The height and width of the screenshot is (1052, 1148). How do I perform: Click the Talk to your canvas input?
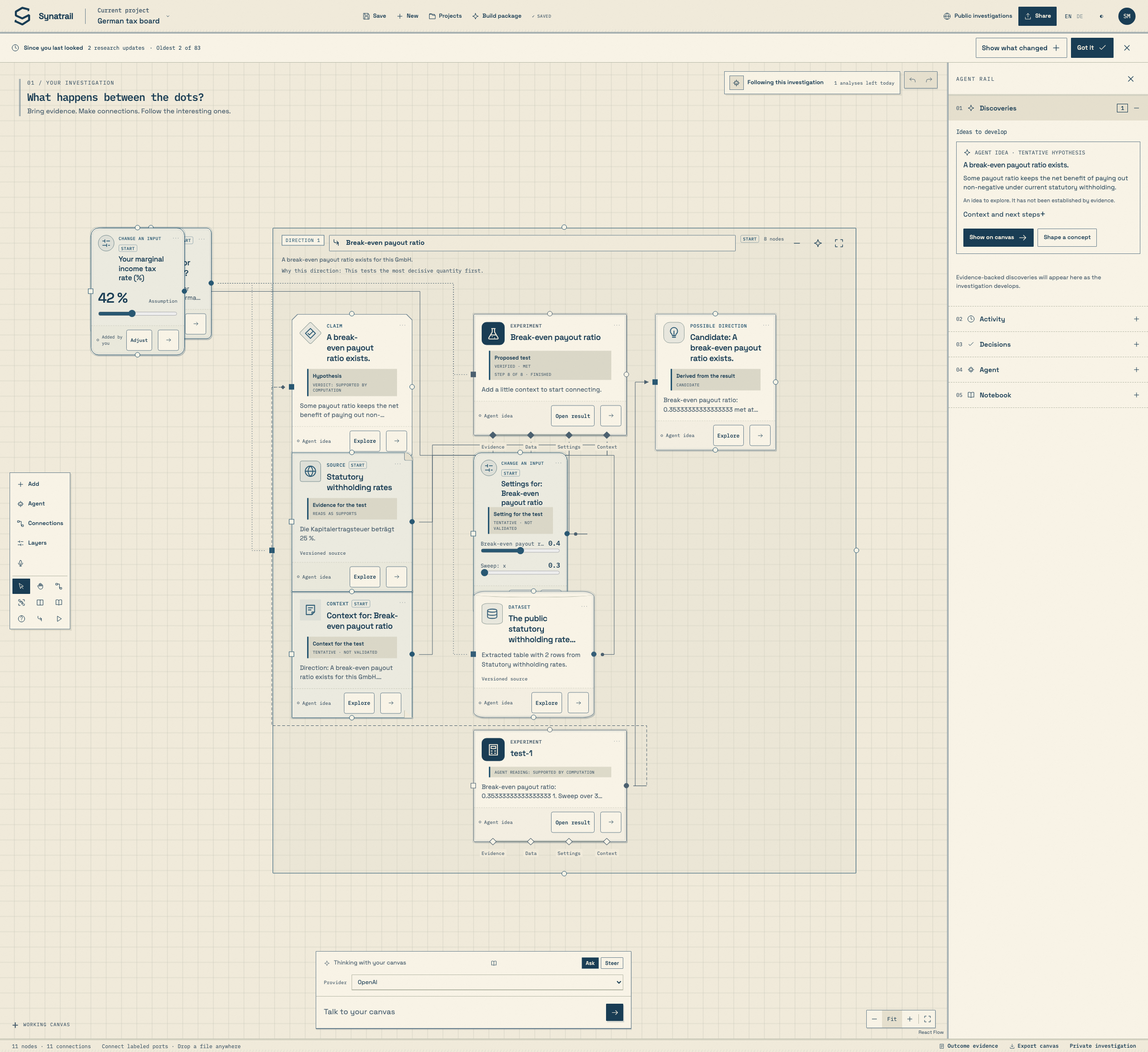coord(462,1011)
